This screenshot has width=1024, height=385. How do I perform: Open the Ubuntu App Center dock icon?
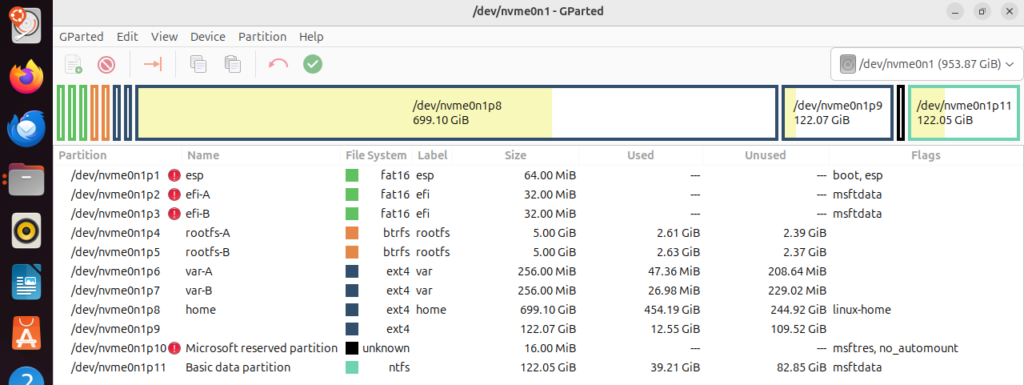coord(26,333)
